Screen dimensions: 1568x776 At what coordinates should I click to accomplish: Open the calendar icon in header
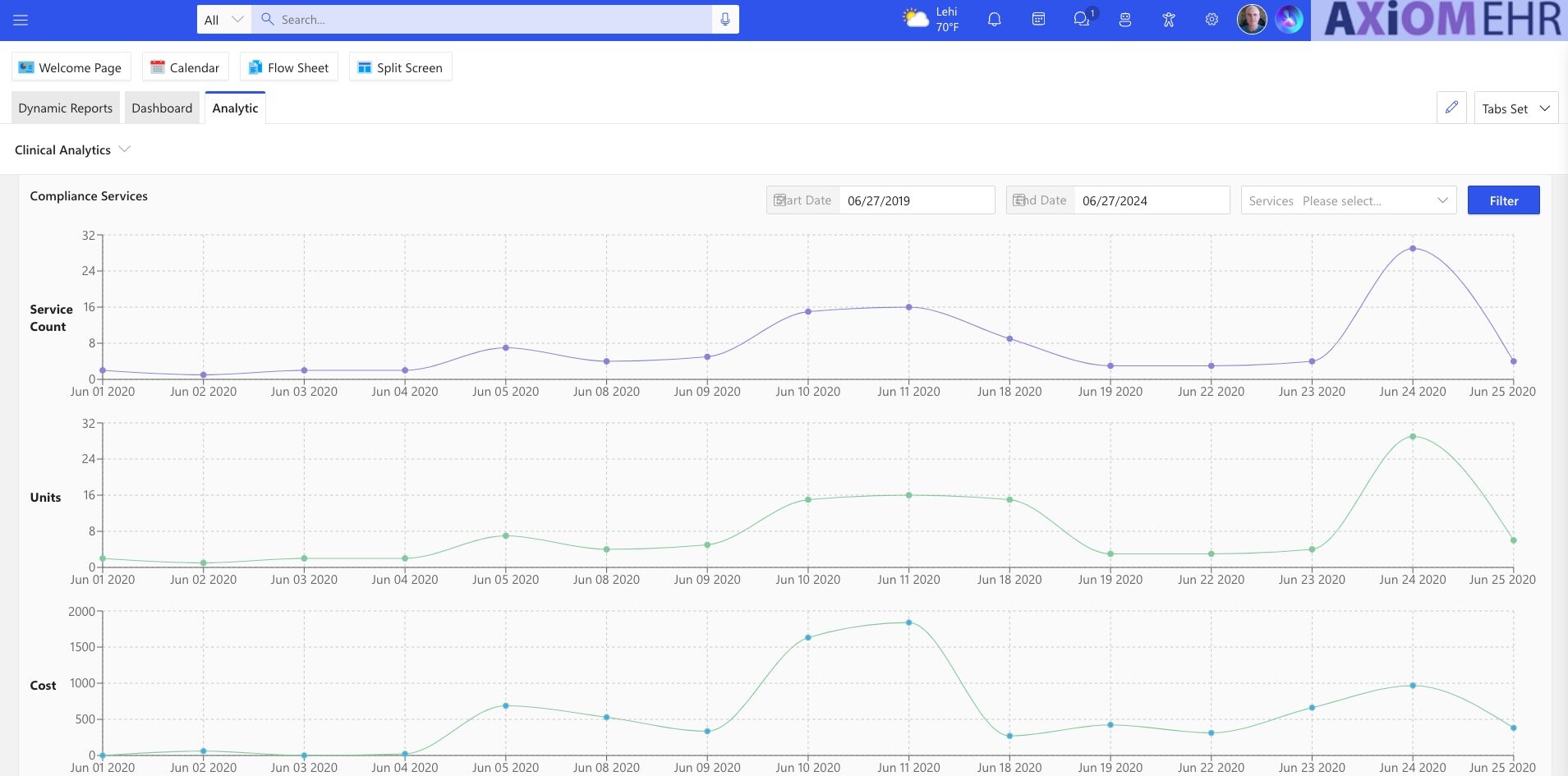tap(1038, 20)
